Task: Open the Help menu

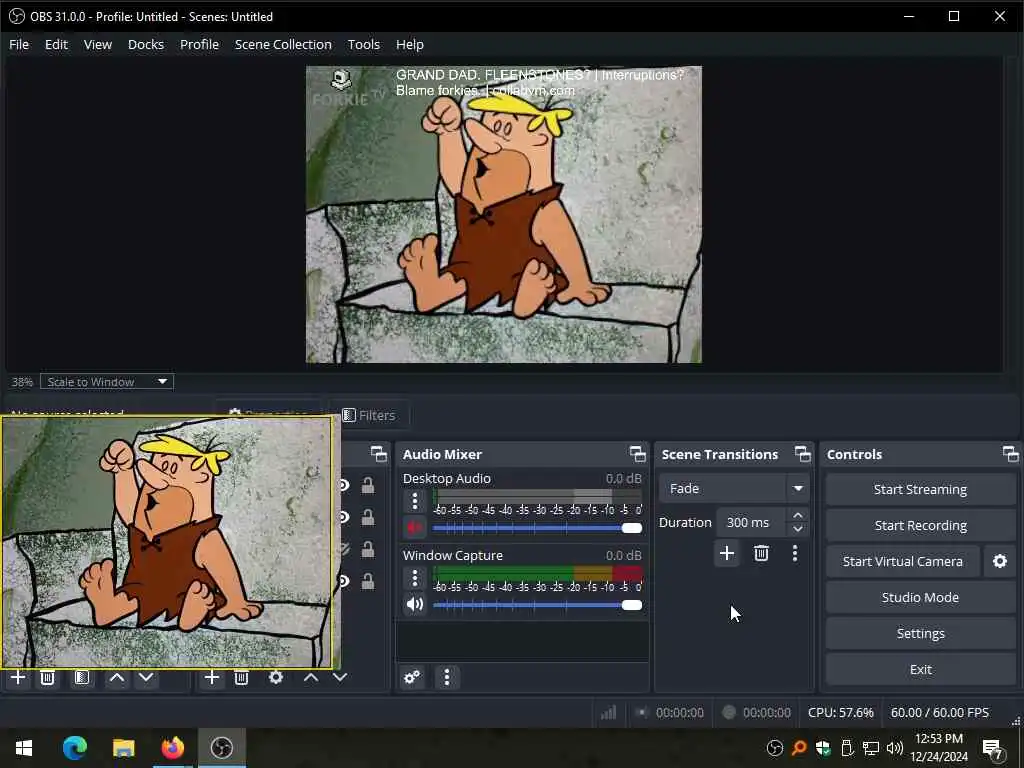Action: [409, 44]
